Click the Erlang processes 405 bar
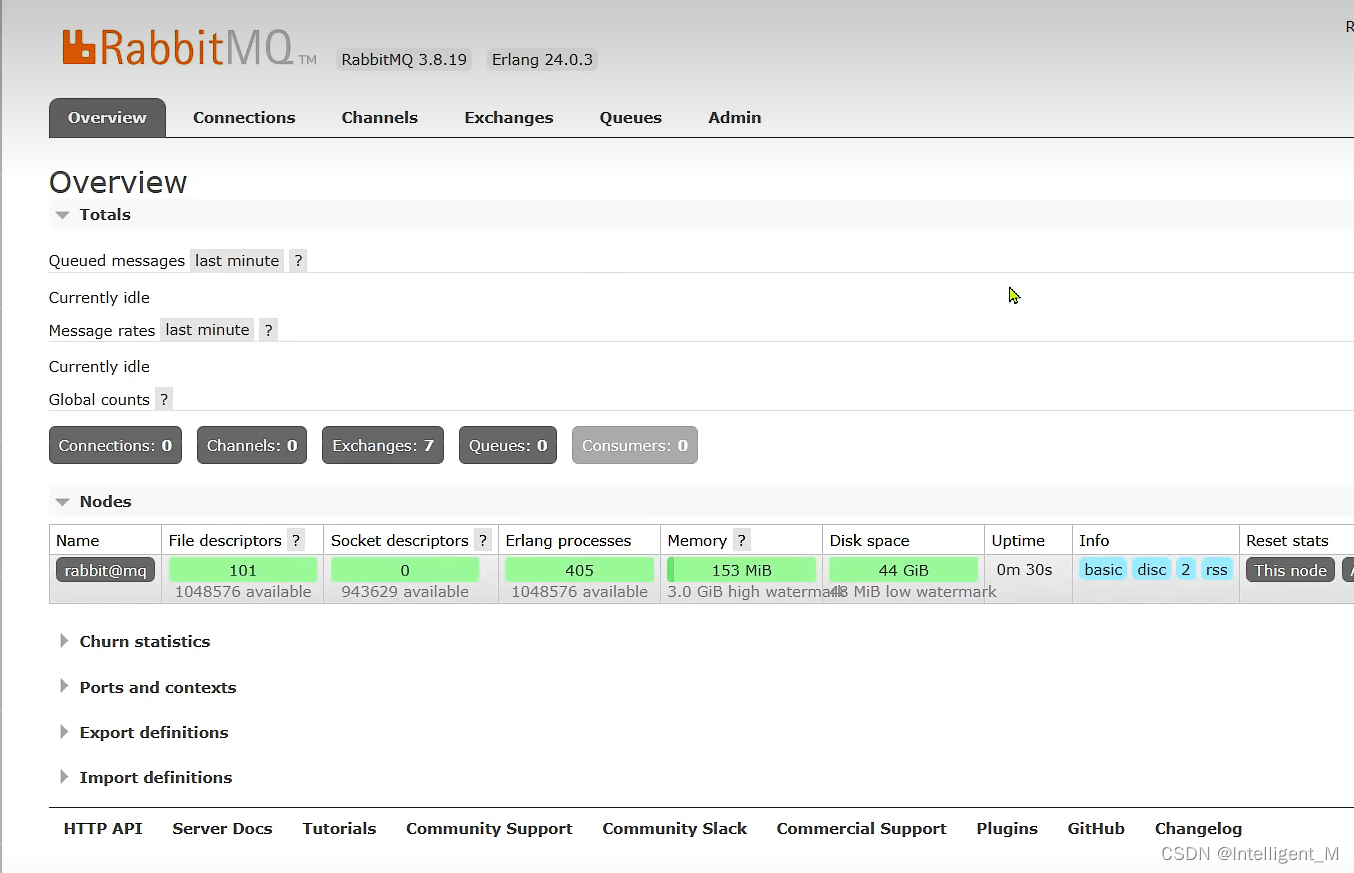 click(x=579, y=570)
